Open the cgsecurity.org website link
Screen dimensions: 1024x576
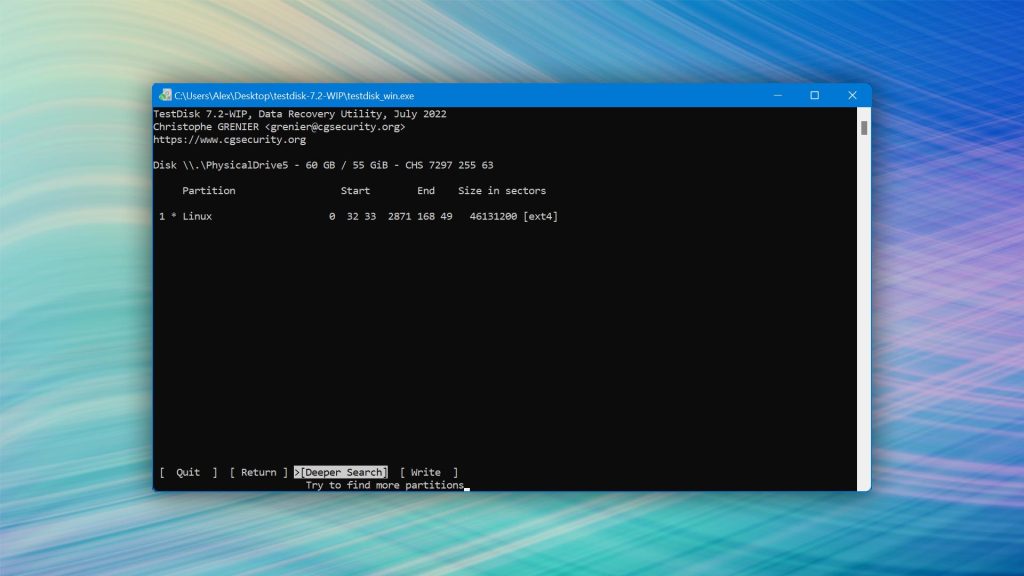pos(231,139)
